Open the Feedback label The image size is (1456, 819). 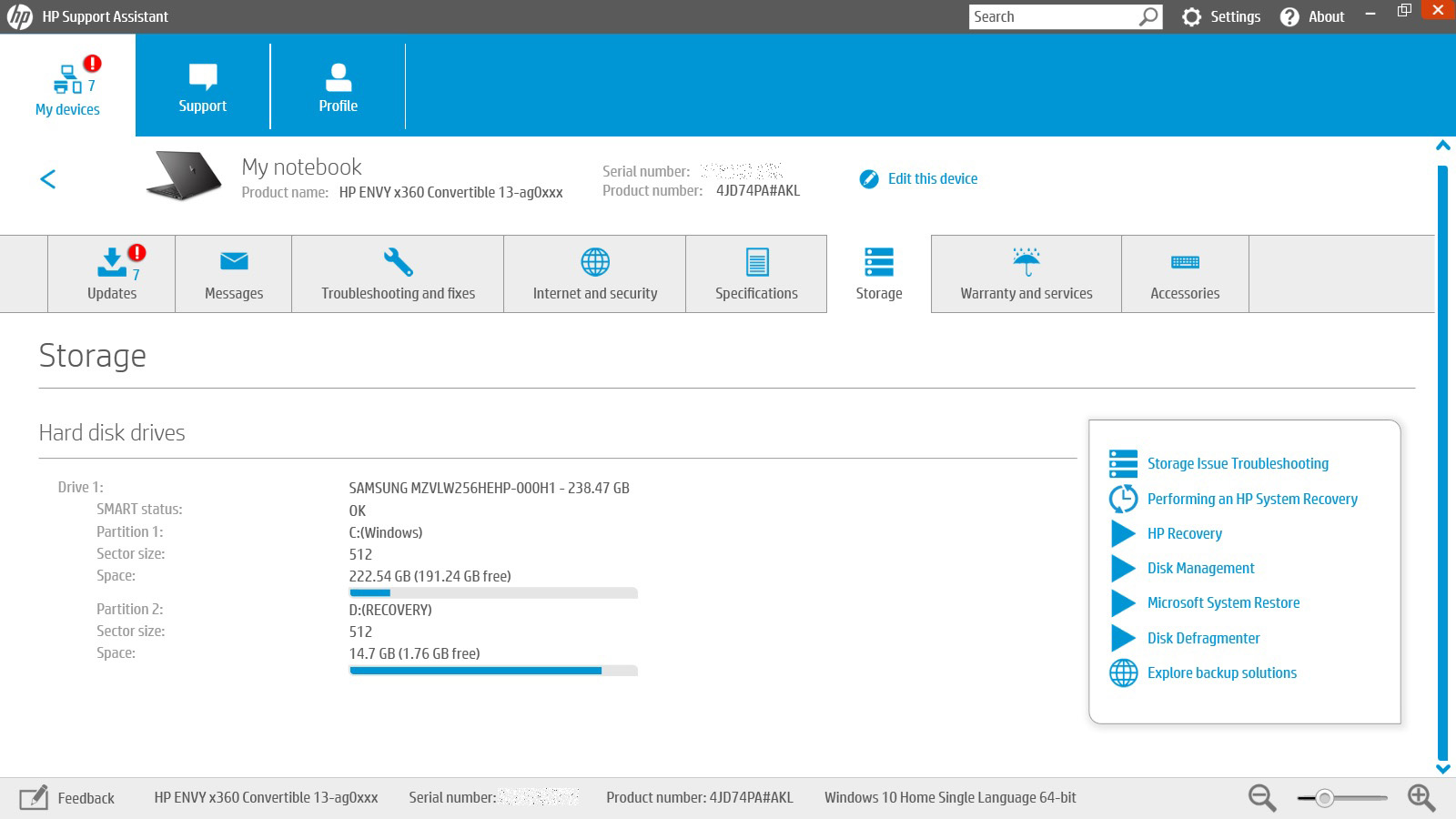(x=86, y=798)
